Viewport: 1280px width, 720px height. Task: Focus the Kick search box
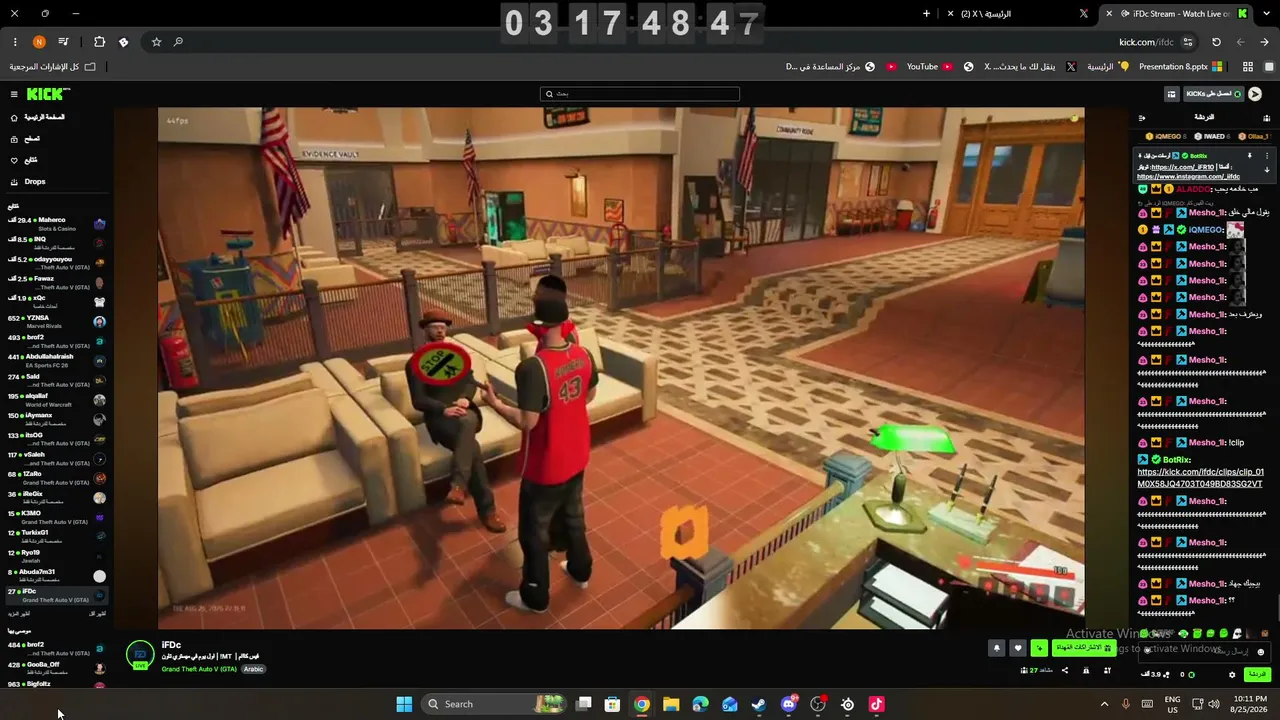(640, 94)
